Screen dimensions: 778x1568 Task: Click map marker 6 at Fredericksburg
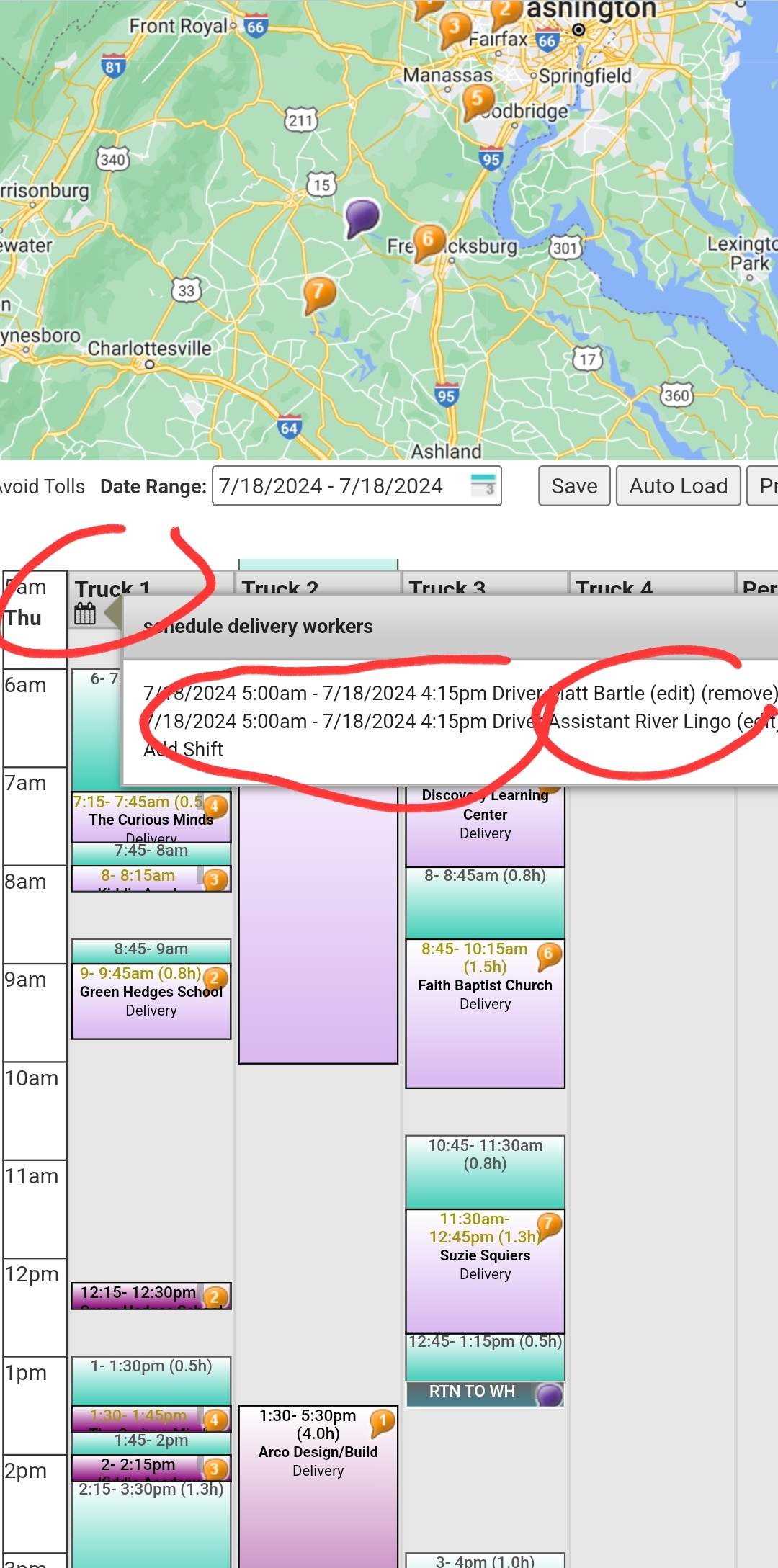(428, 240)
